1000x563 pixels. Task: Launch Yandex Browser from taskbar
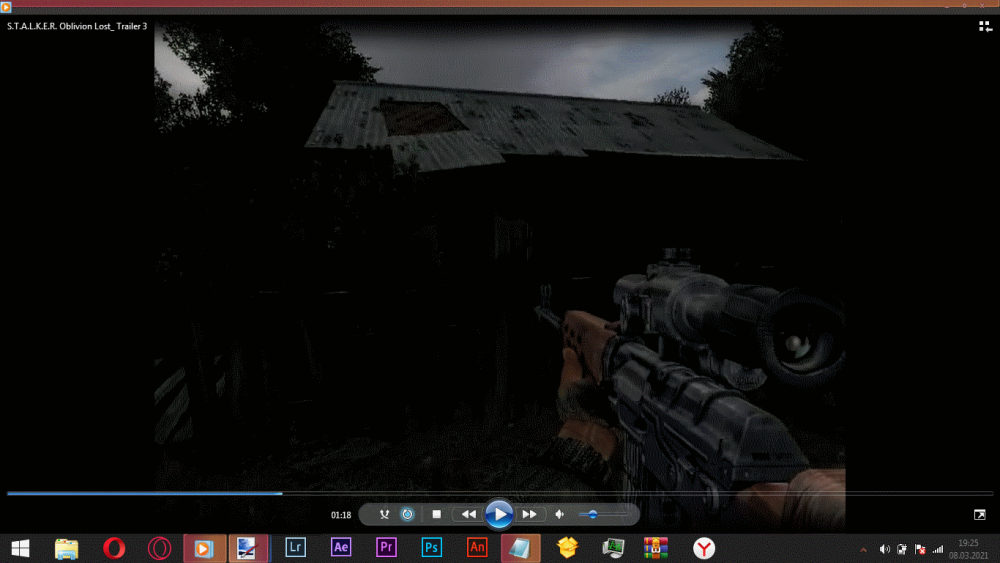pos(704,548)
